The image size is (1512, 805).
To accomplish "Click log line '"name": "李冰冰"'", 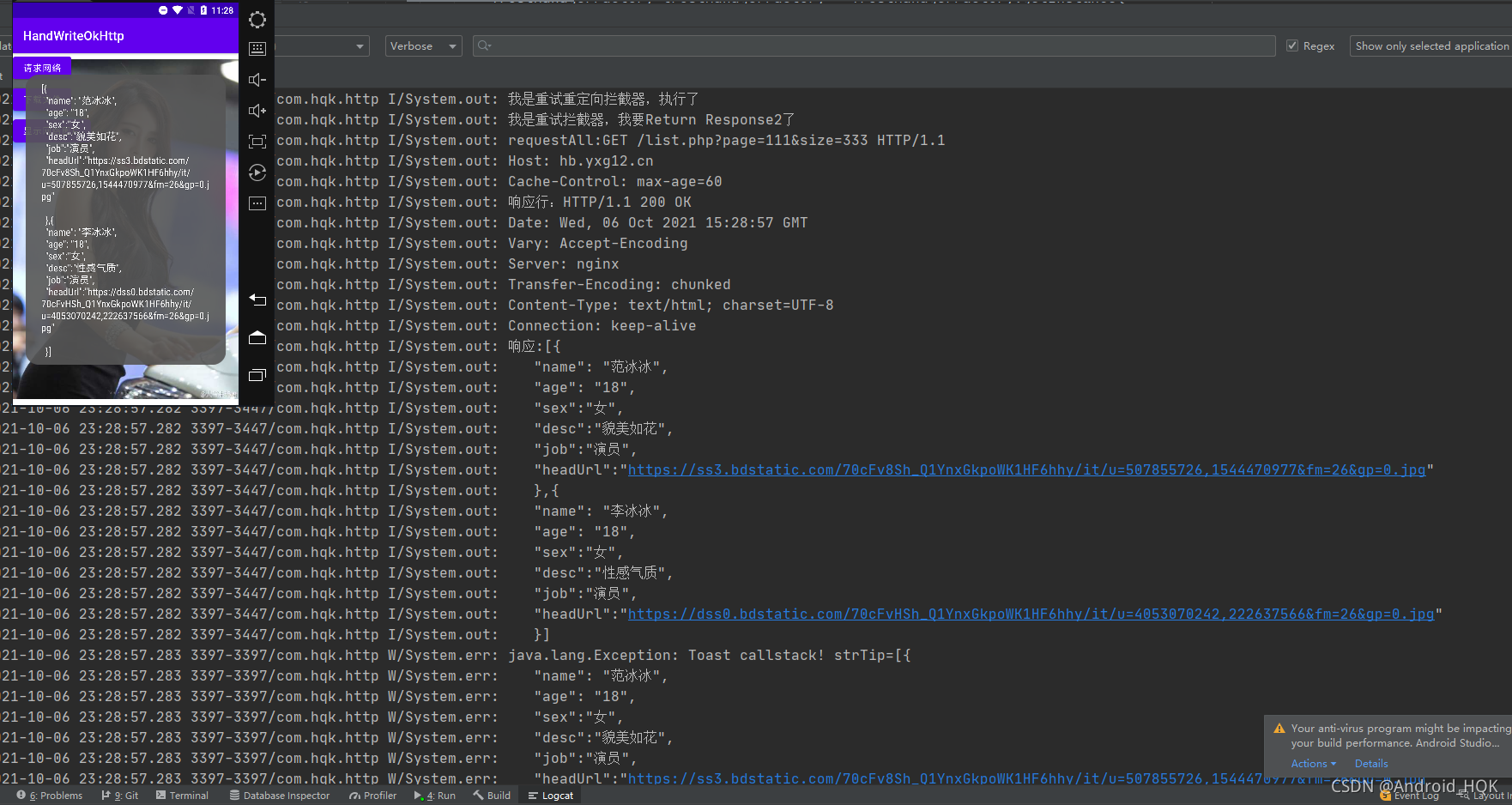I will click(601, 511).
